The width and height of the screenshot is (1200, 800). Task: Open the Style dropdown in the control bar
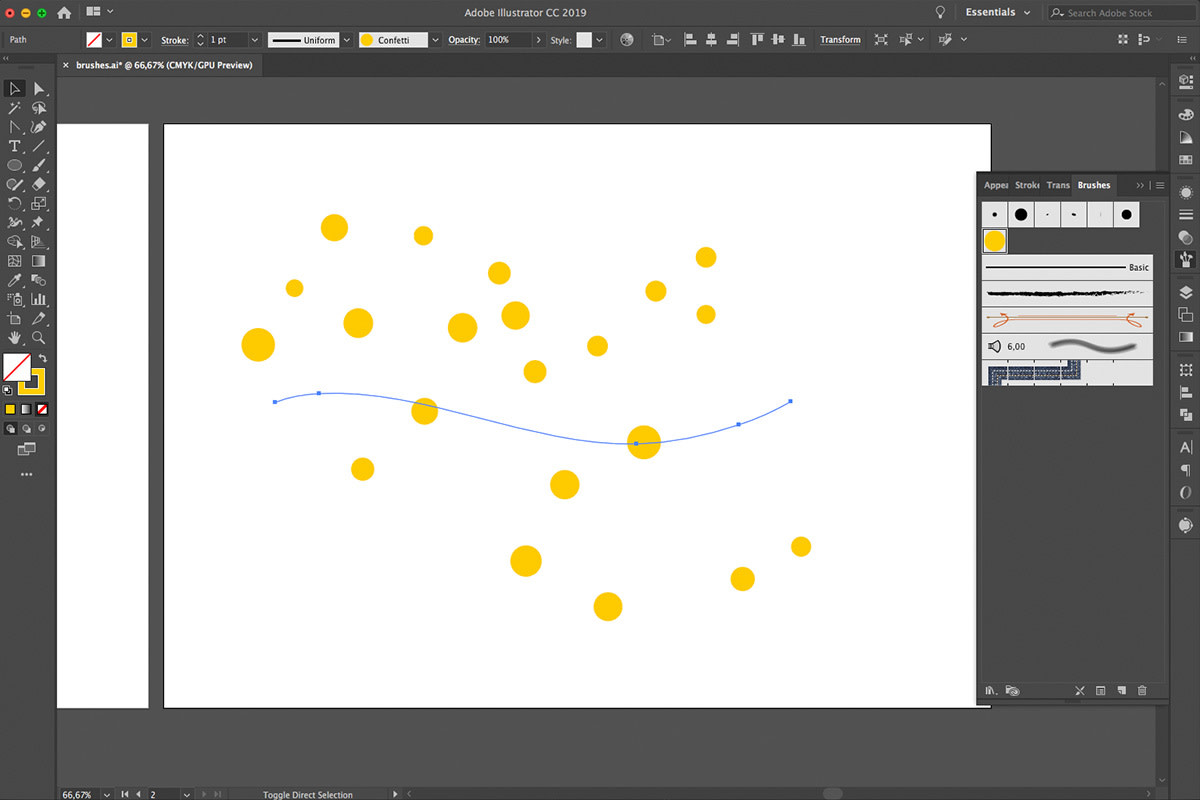(597, 39)
